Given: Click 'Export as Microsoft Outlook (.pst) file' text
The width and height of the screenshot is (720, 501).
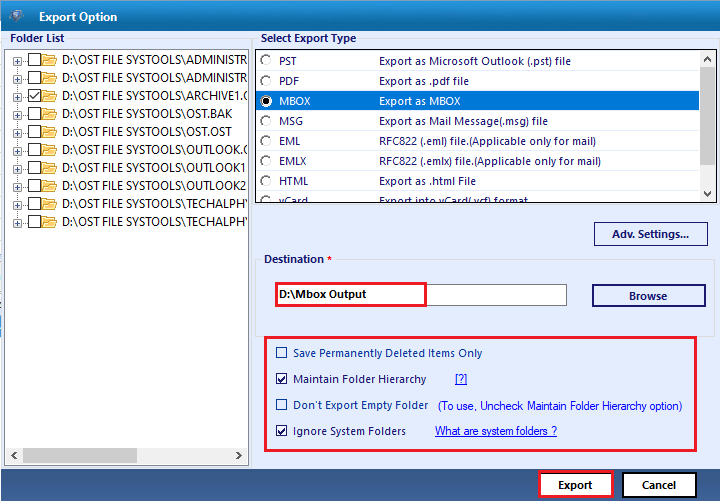Looking at the screenshot, I should 475,61.
